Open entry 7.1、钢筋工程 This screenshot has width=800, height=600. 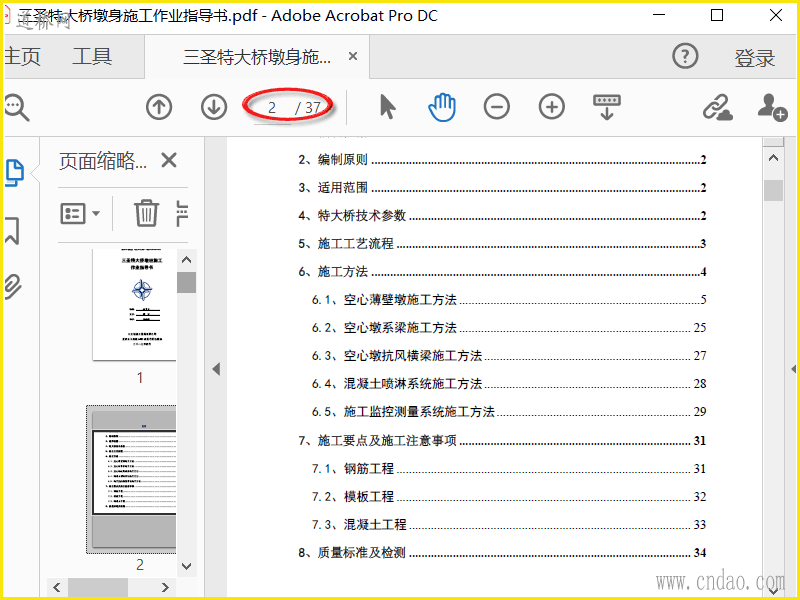[509, 468]
